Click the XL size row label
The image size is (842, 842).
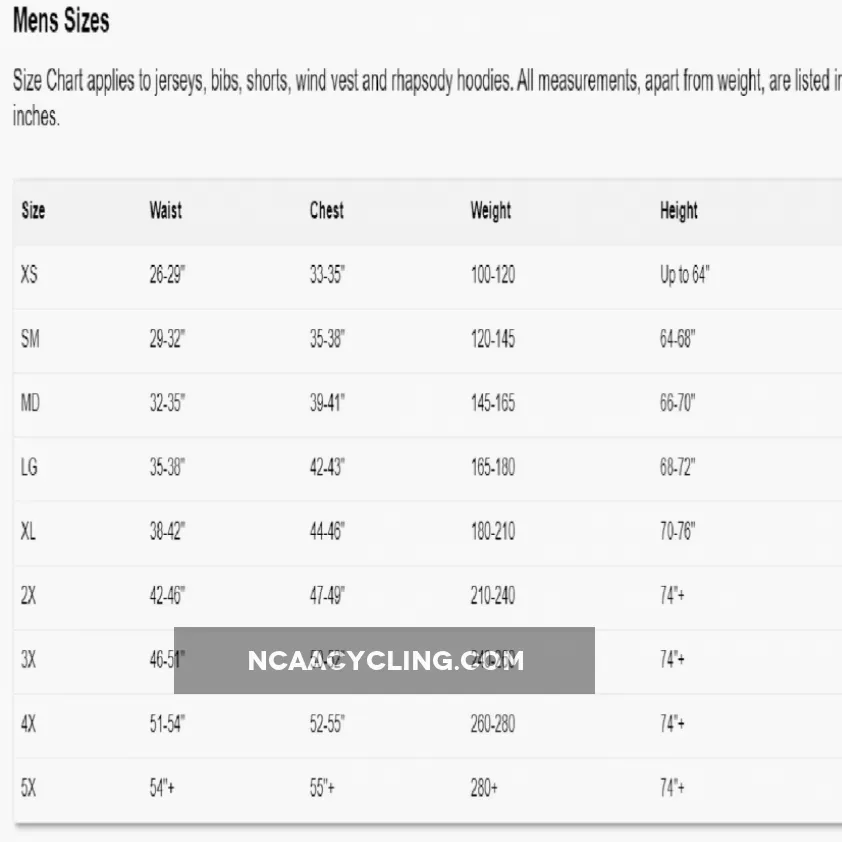[28, 531]
